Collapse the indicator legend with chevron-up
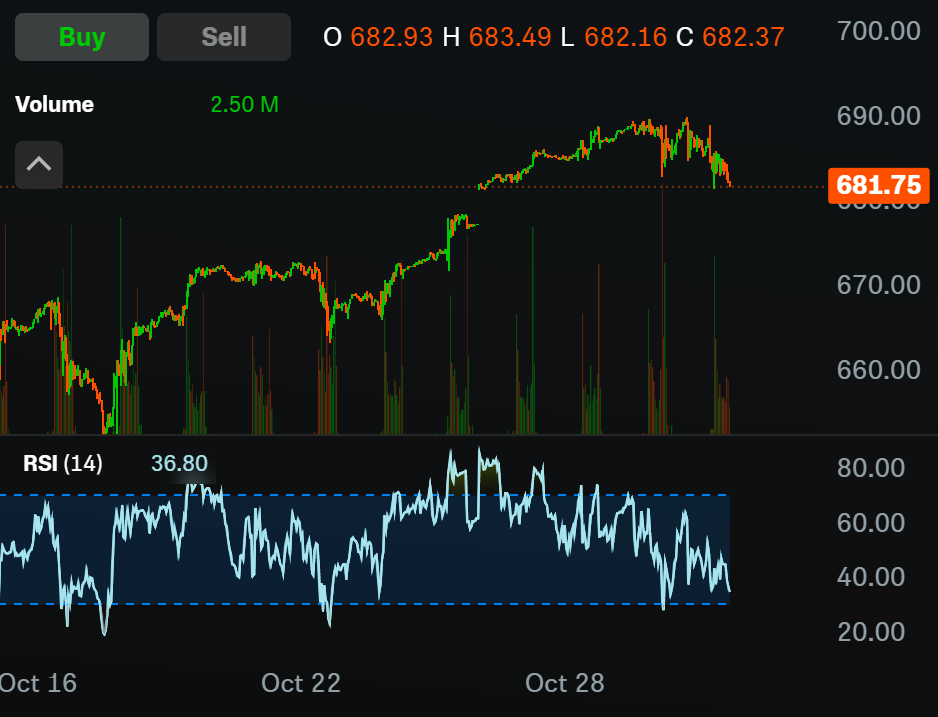938x717 pixels. pyautogui.click(x=39, y=164)
